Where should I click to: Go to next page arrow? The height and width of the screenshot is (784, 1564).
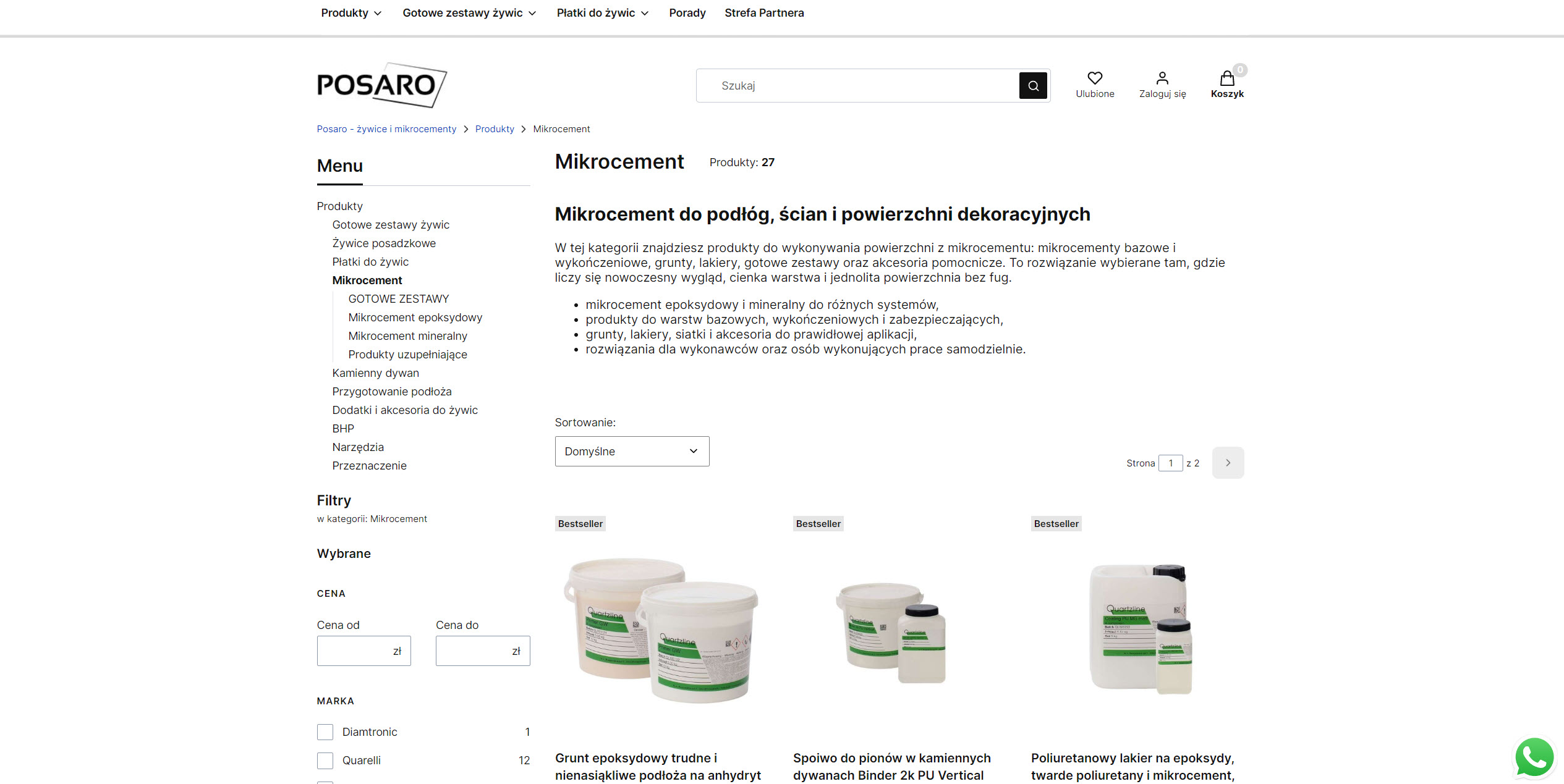tap(1228, 463)
